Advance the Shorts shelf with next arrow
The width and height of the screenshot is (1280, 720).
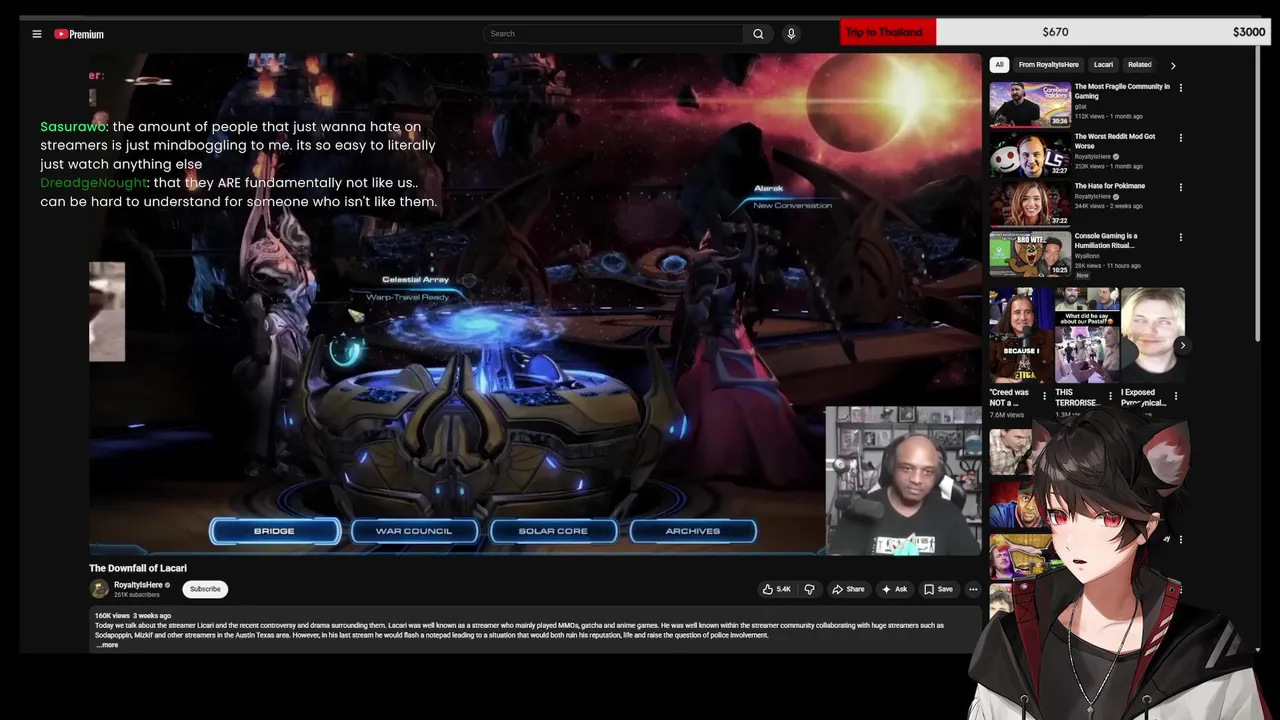1182,346
